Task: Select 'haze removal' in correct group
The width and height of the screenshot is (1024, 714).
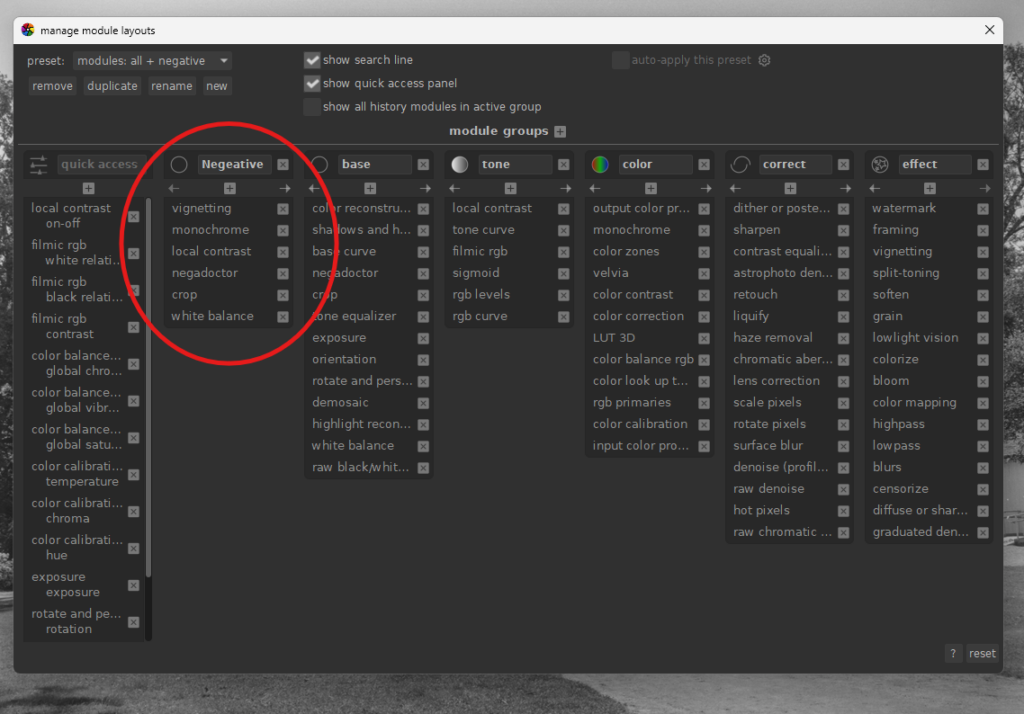Action: (x=773, y=338)
